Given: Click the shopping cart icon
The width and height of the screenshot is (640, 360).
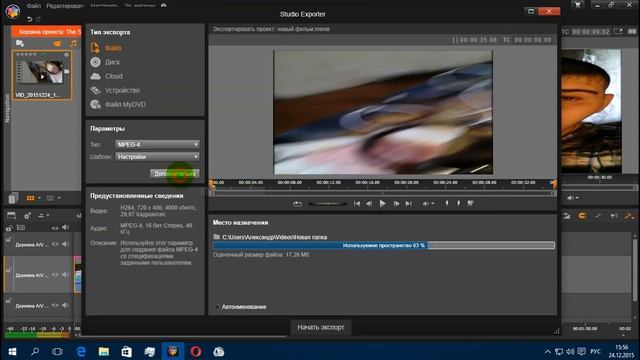Looking at the screenshot, I should pos(577,5).
